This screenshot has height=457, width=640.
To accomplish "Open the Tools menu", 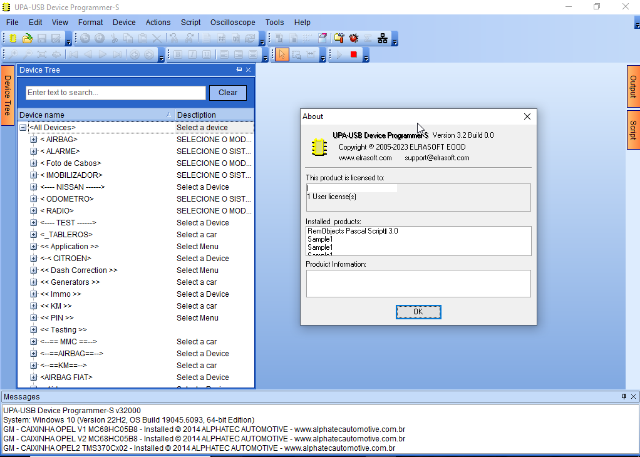I will [275, 22].
